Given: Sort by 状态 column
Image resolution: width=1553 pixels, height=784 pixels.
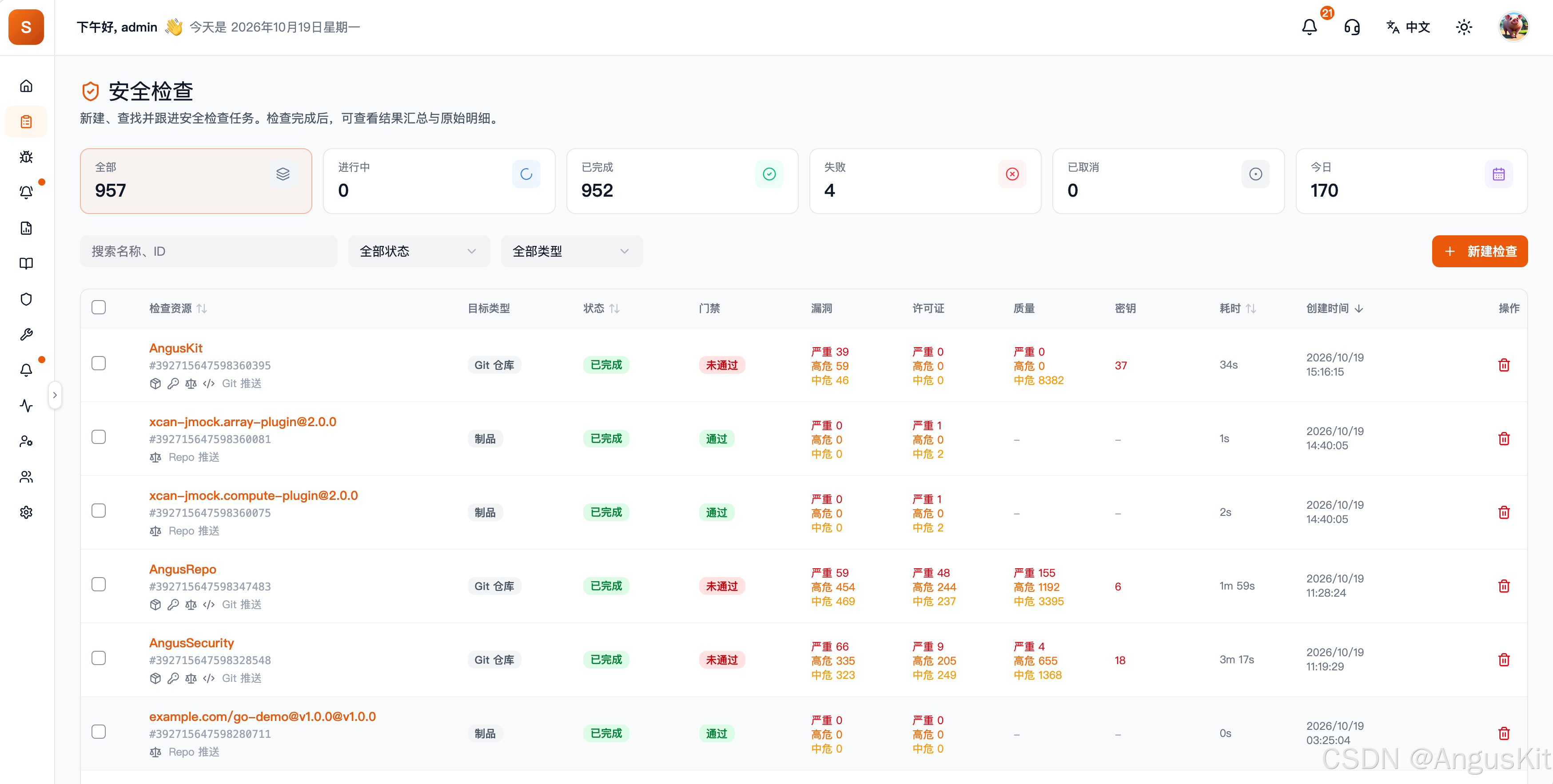Looking at the screenshot, I should coord(601,309).
